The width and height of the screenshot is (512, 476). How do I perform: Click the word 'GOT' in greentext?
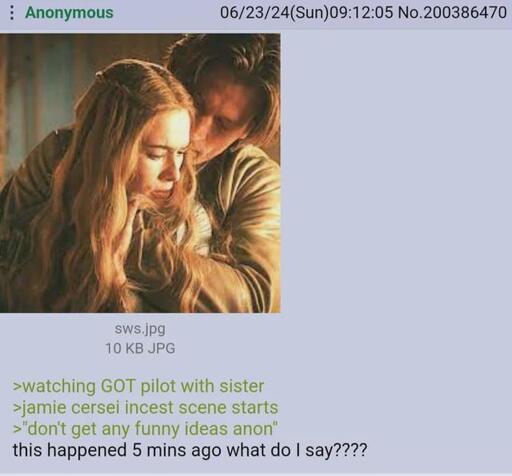coord(118,386)
